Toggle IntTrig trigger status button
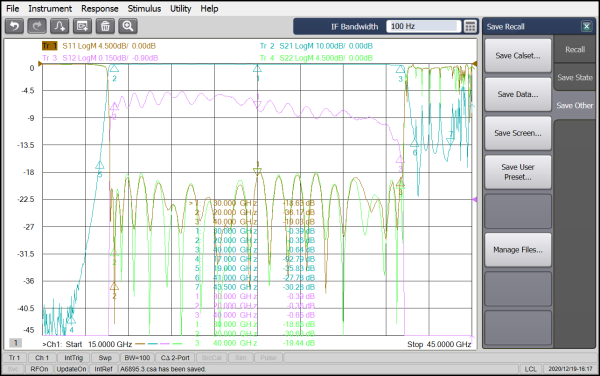The height and width of the screenshot is (376, 600). [73, 358]
